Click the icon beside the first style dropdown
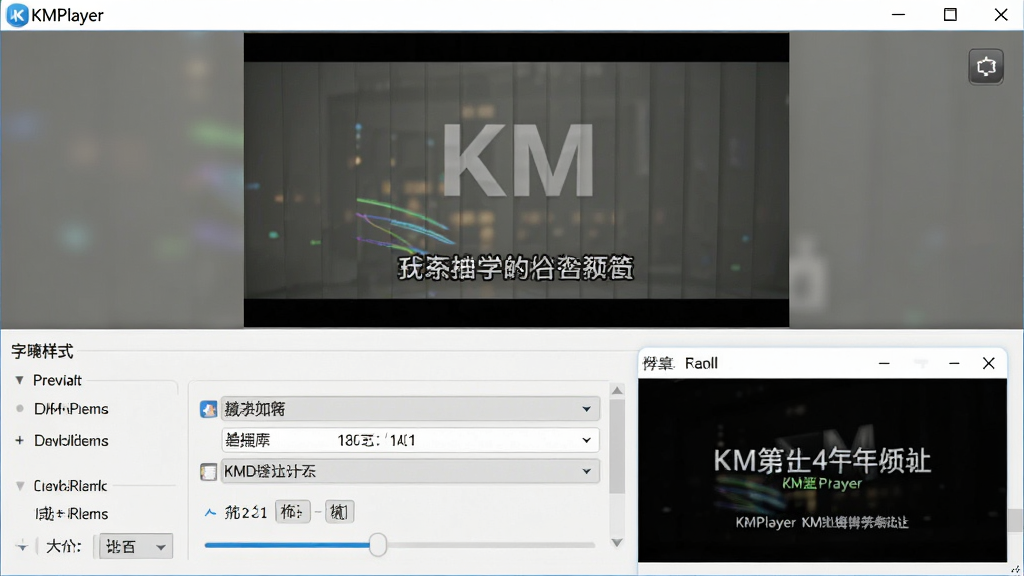The width and height of the screenshot is (1024, 576). coord(208,409)
